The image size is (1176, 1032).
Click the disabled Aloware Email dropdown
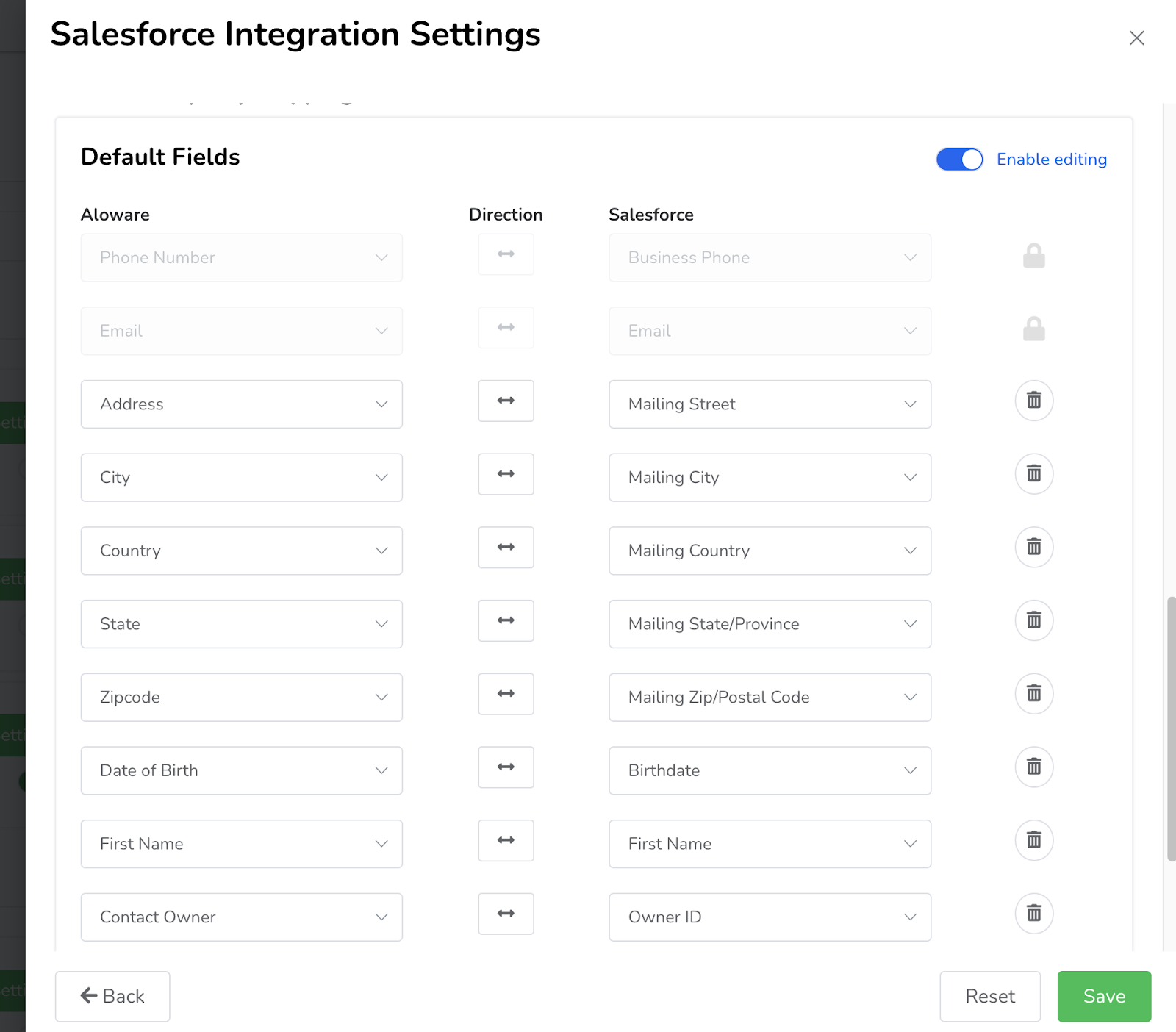(241, 332)
